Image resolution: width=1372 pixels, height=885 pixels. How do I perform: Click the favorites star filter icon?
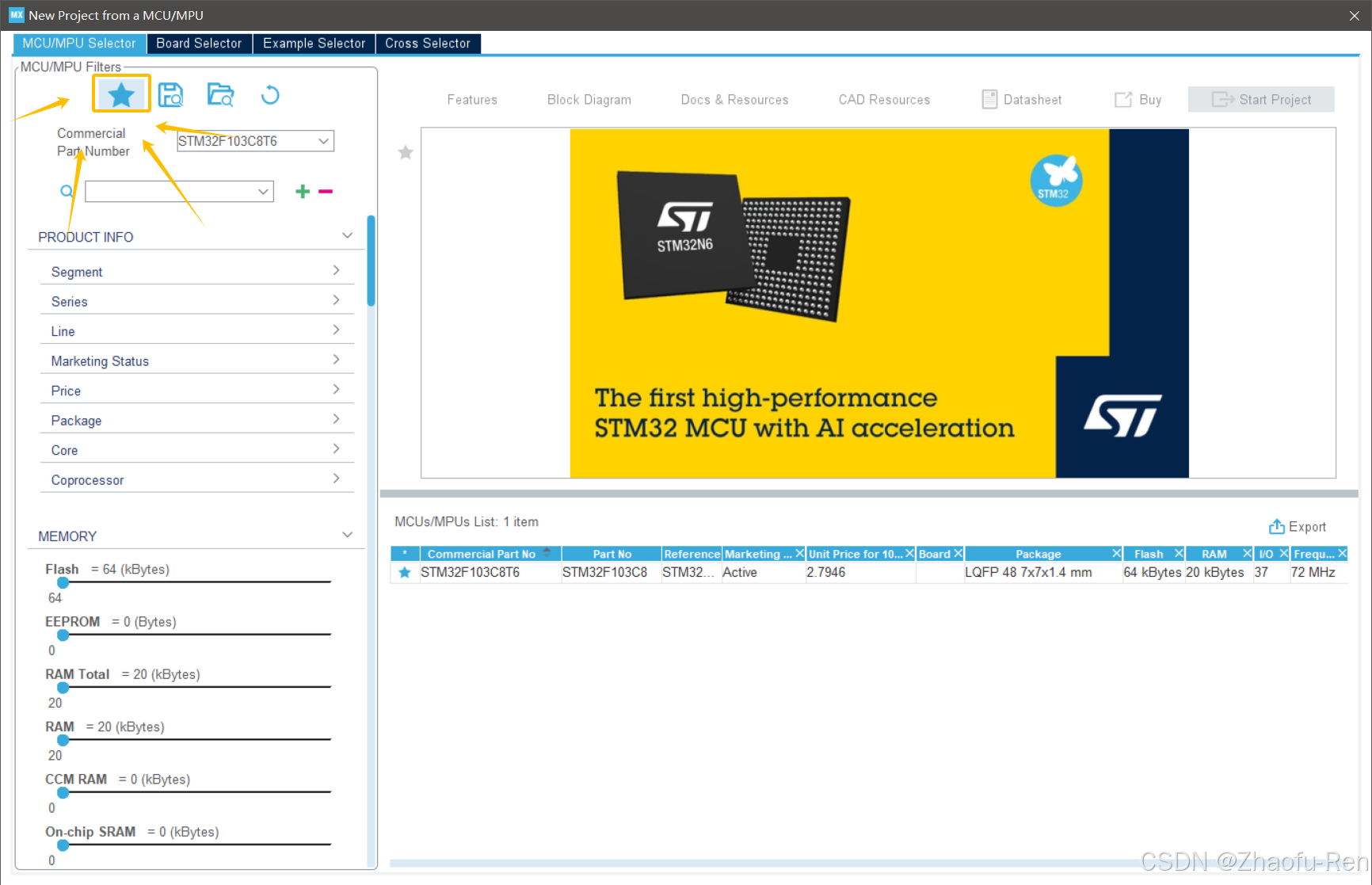coord(121,95)
